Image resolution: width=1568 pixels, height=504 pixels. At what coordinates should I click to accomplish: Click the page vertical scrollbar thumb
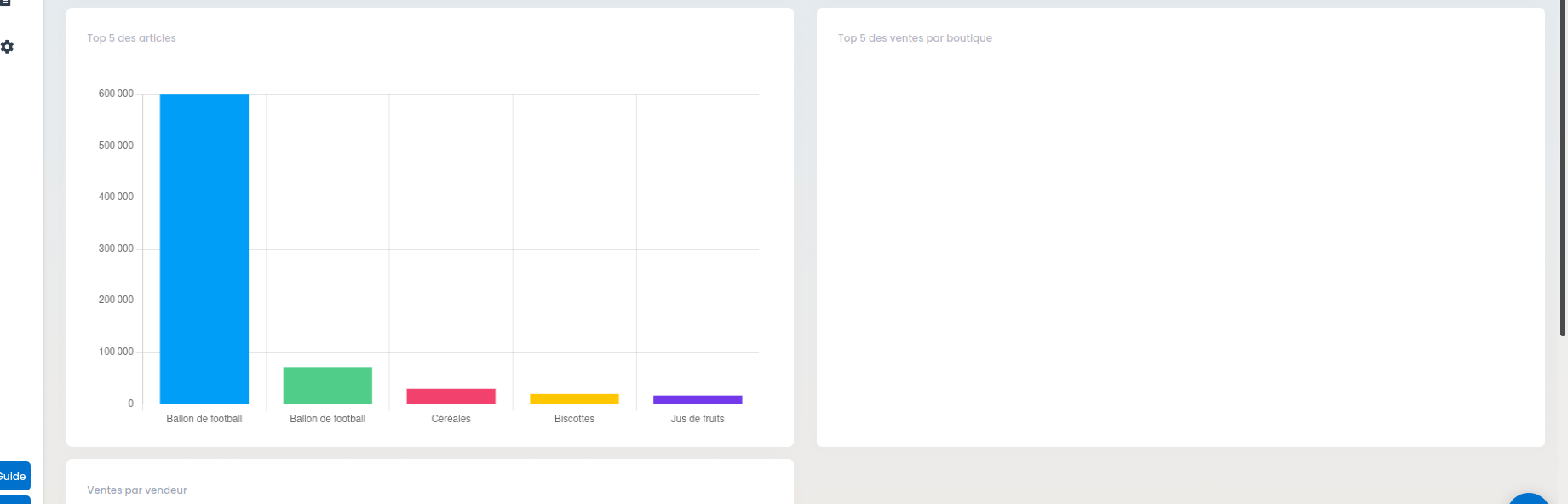tap(1563, 168)
